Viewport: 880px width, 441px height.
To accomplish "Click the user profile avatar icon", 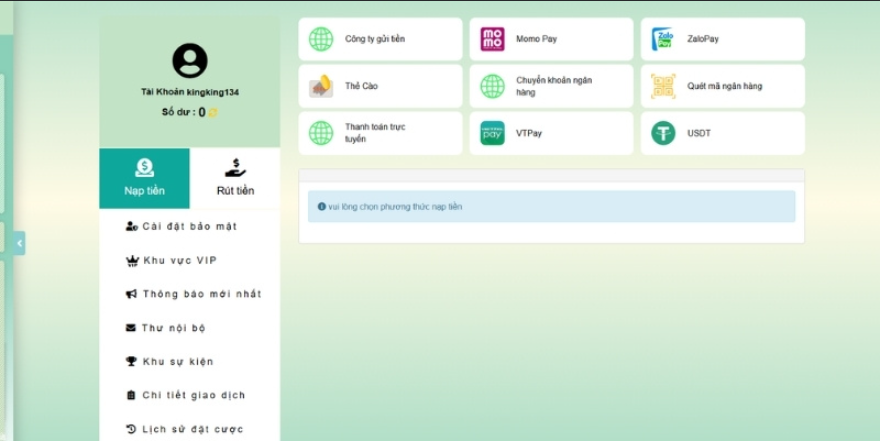I will click(x=190, y=61).
